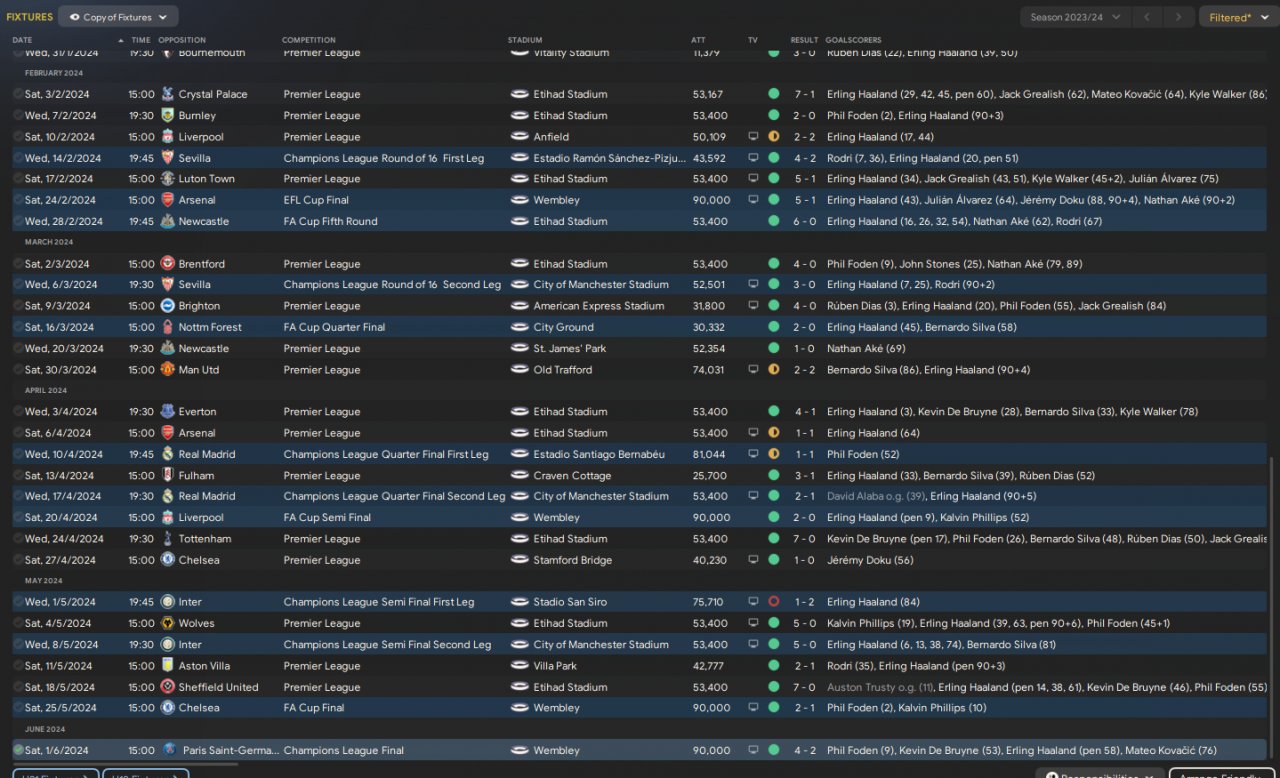
Task: Click the eye icon in Copy of Fixtures
Action: 74,17
